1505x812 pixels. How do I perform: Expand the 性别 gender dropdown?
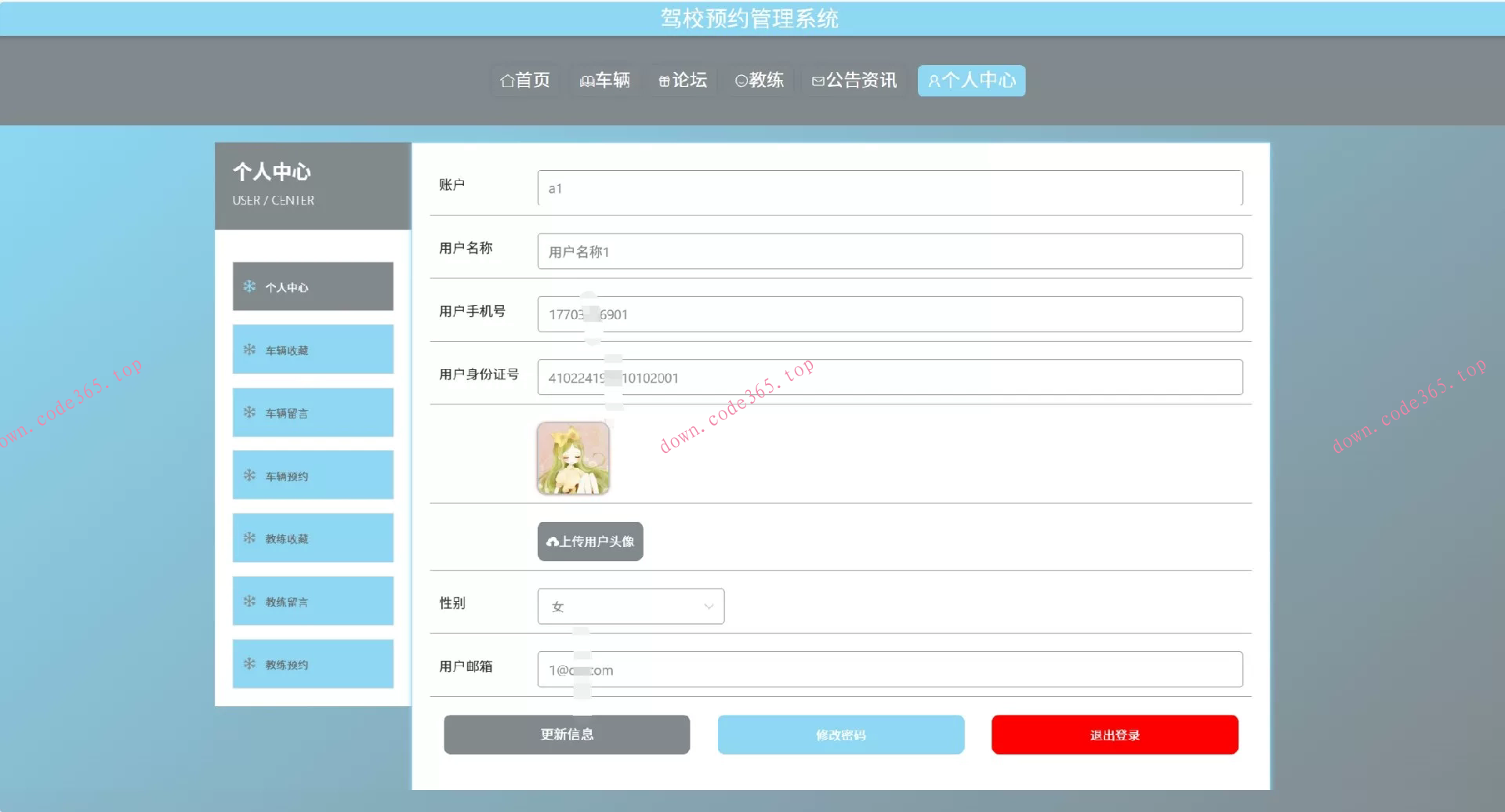coord(631,606)
